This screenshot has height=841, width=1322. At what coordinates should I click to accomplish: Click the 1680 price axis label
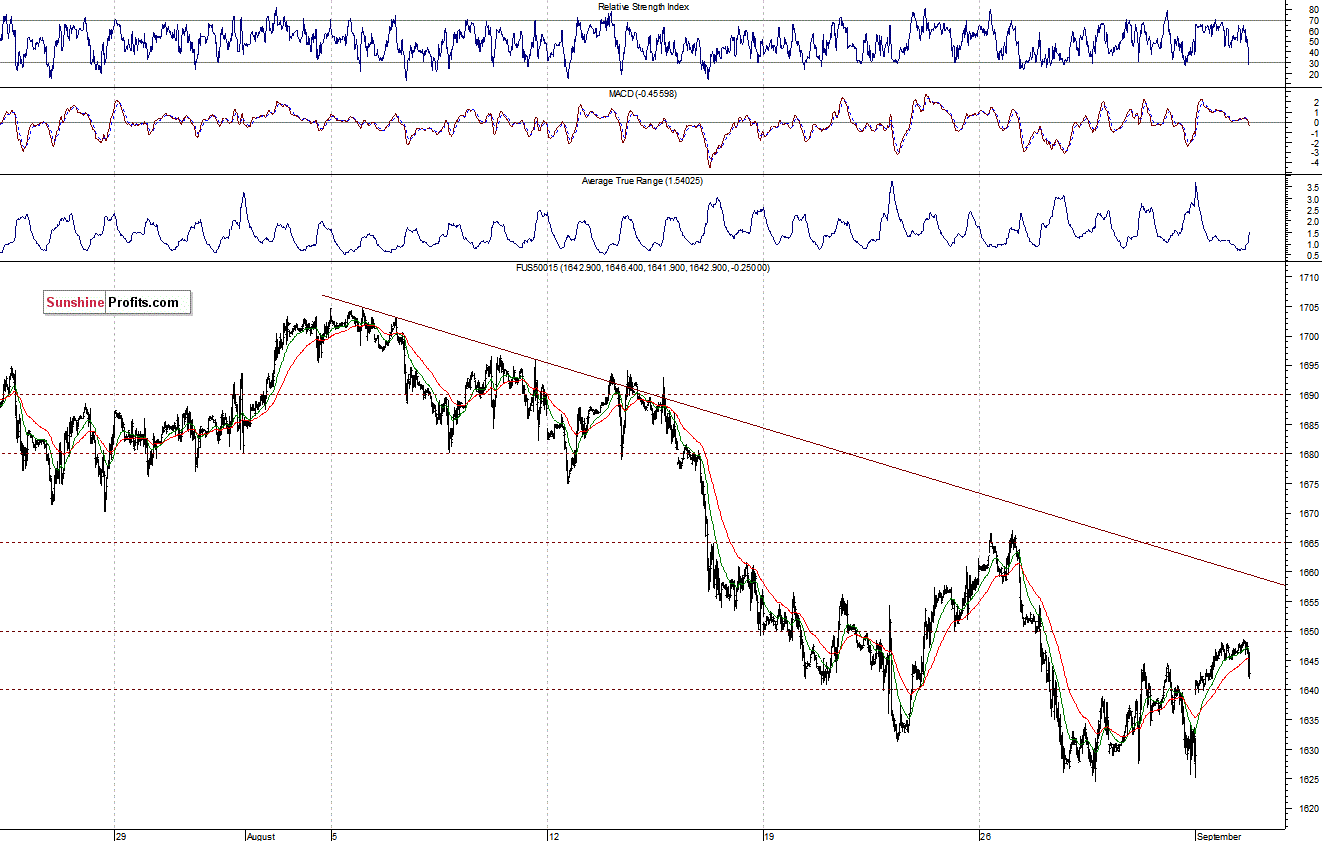coord(1307,454)
